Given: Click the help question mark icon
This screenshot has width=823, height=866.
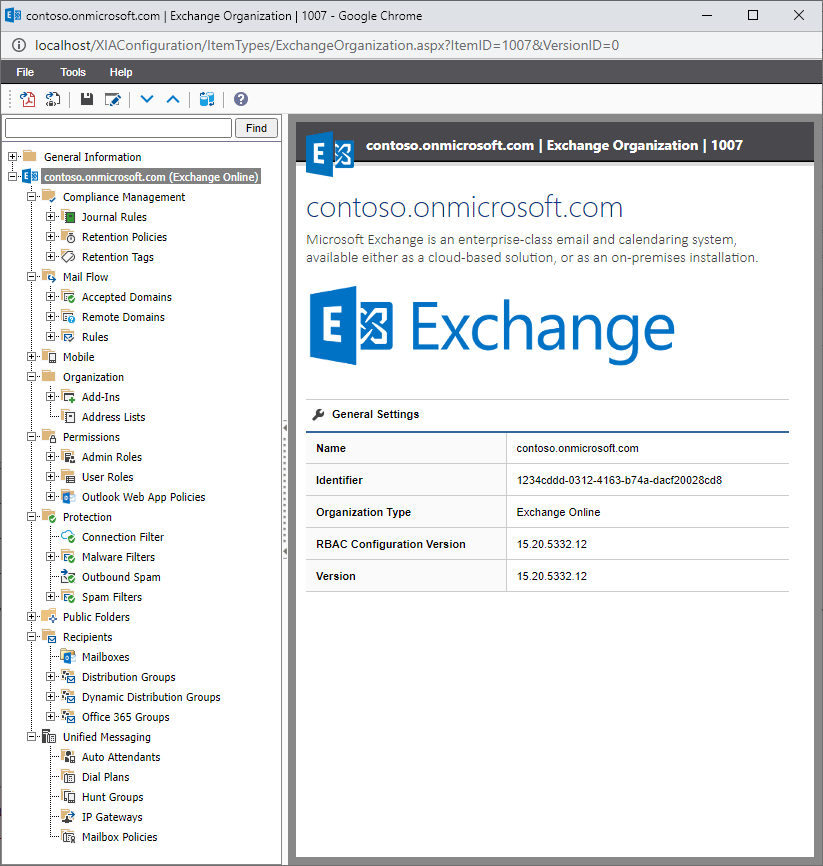Looking at the screenshot, I should pyautogui.click(x=241, y=99).
